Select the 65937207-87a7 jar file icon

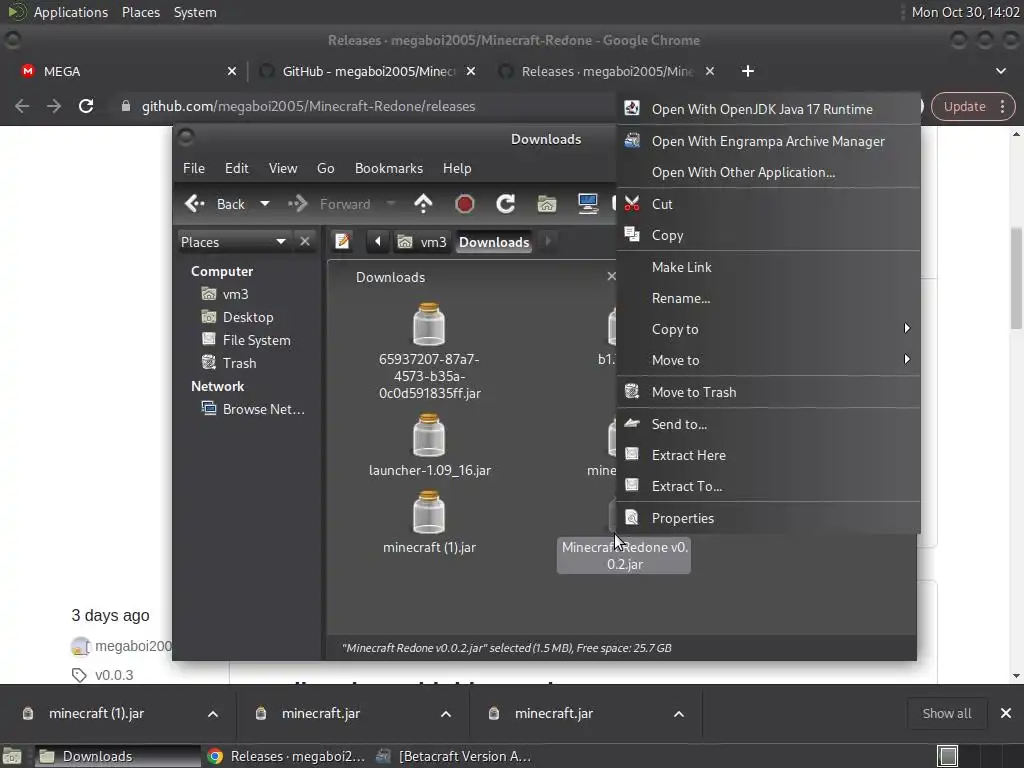pos(429,324)
